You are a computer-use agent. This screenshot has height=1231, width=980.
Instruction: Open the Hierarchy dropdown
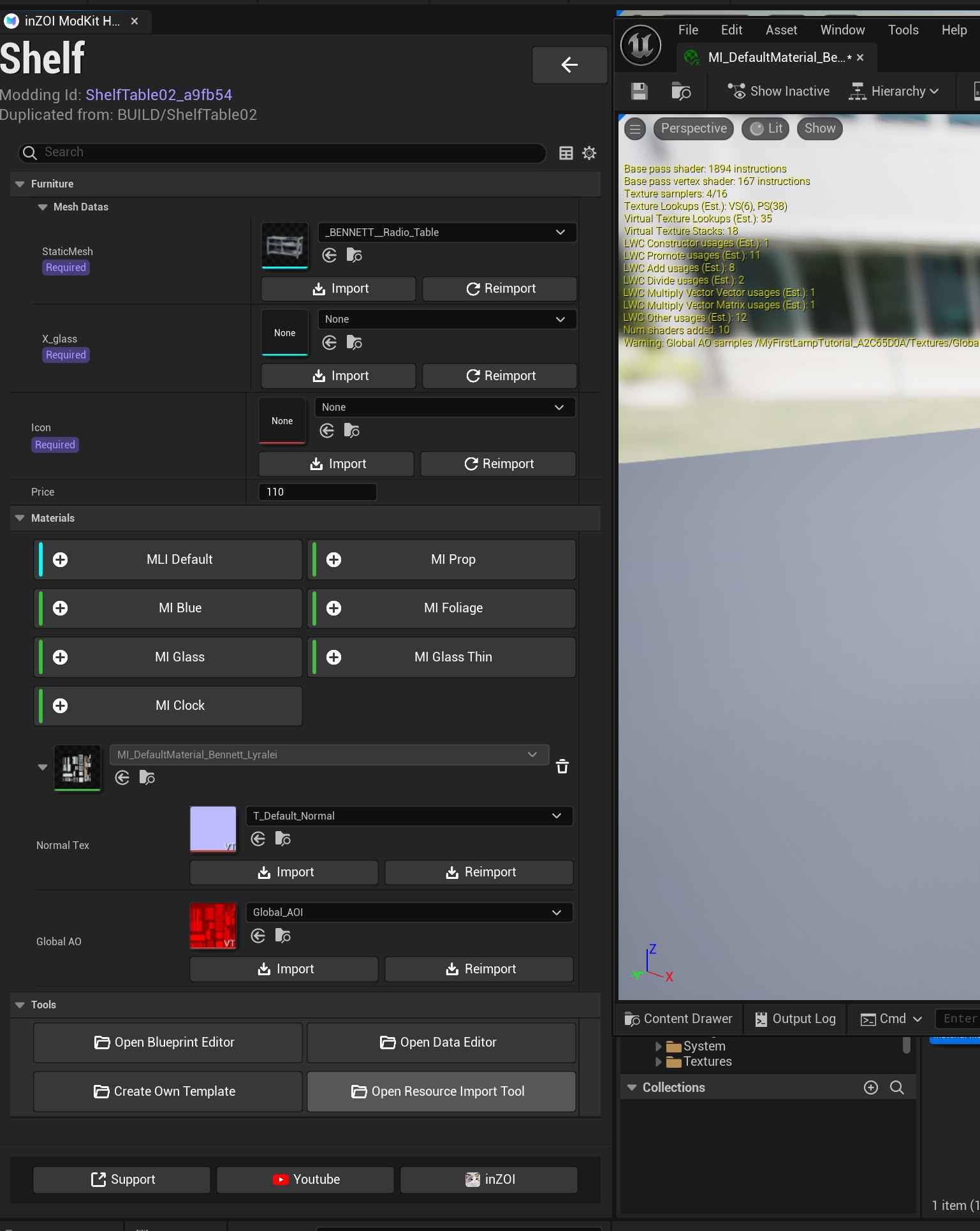pyautogui.click(x=894, y=91)
